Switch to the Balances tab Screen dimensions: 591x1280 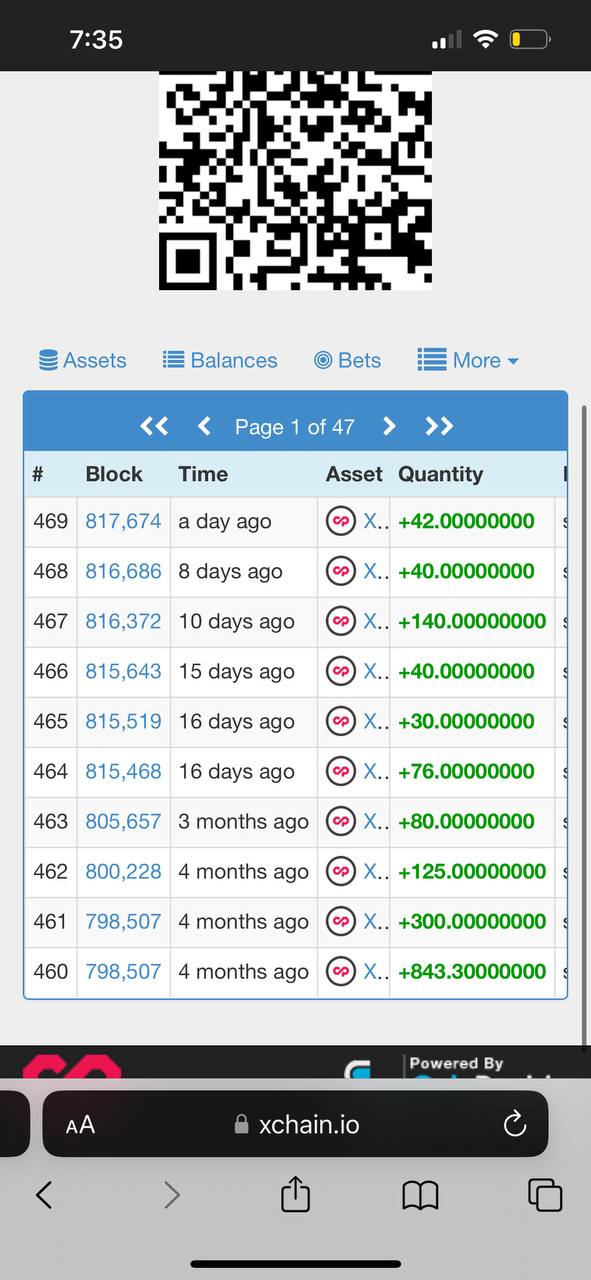220,360
